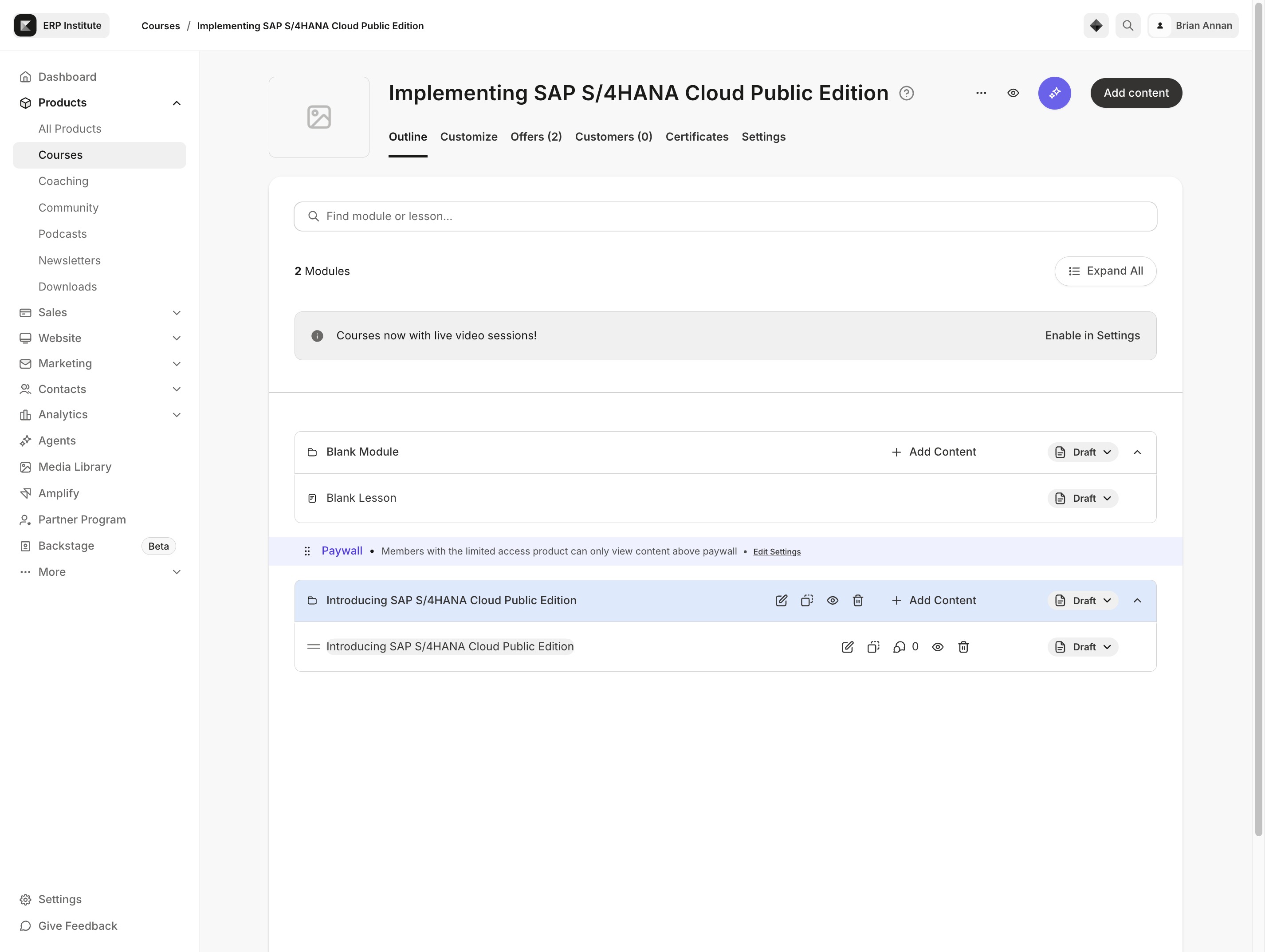The image size is (1265, 952).
Task: Preview the Introducing SAP module eye icon
Action: 833,600
